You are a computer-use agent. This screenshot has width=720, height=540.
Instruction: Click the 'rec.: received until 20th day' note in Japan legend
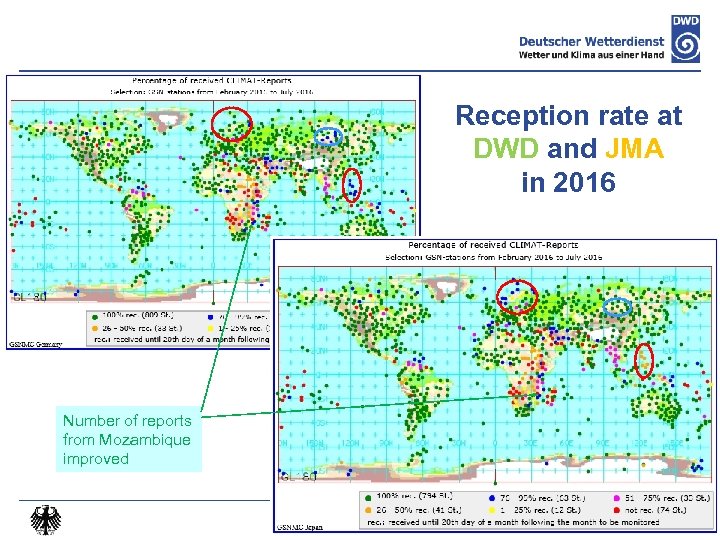513,523
